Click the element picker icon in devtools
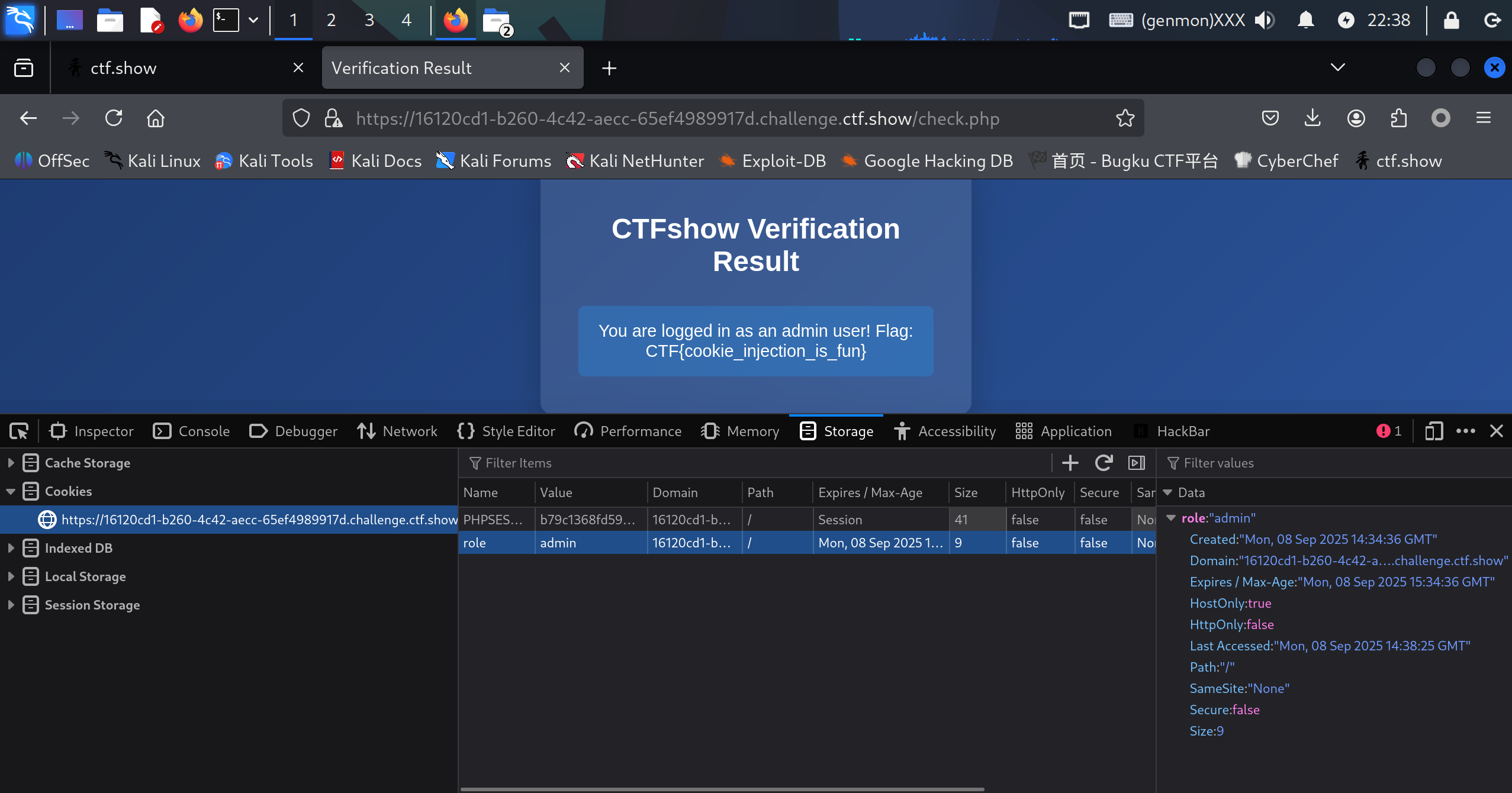Screen dimensions: 1512x793 pyautogui.click(x=19, y=431)
